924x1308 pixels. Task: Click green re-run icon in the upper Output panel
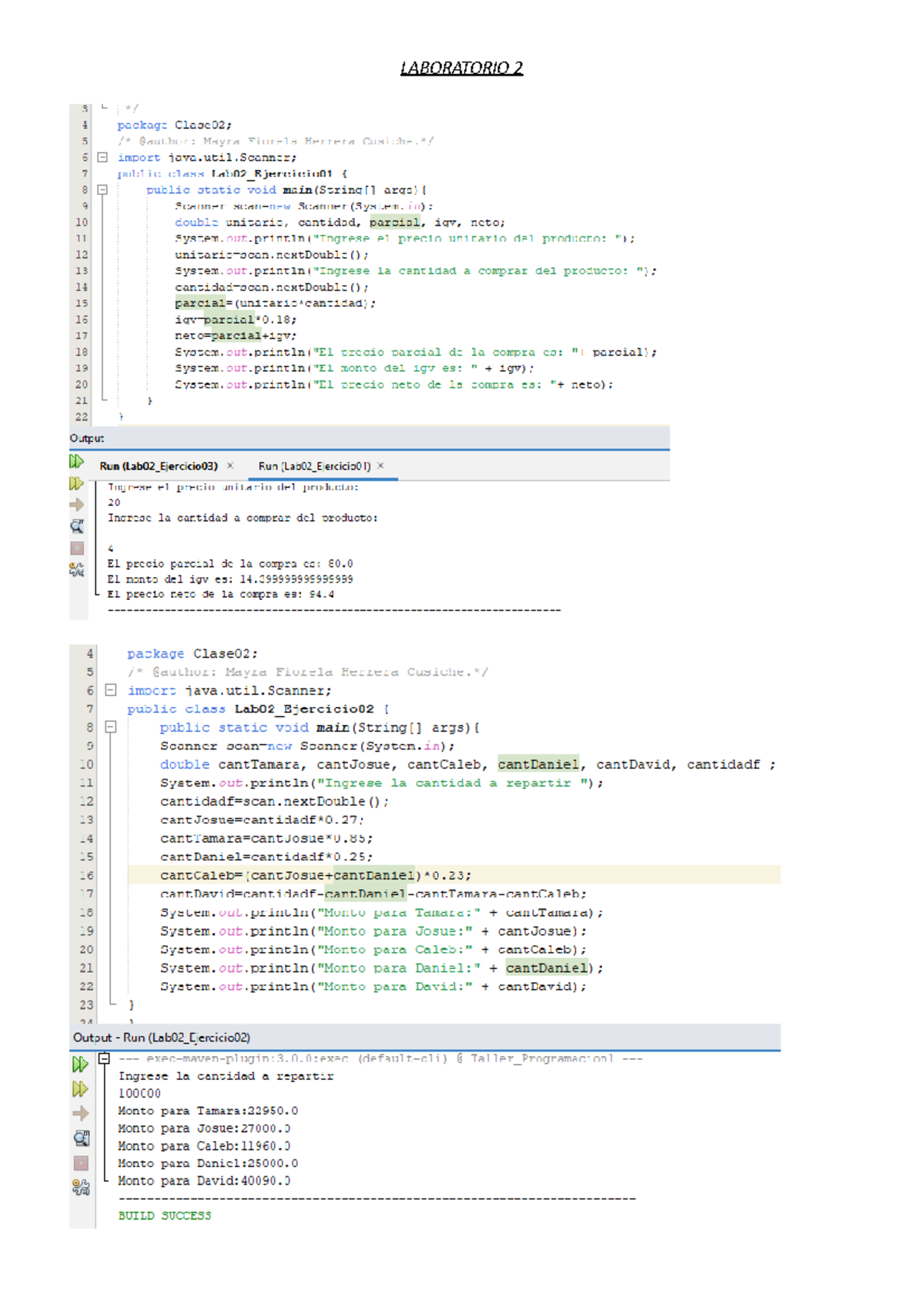[x=76, y=461]
